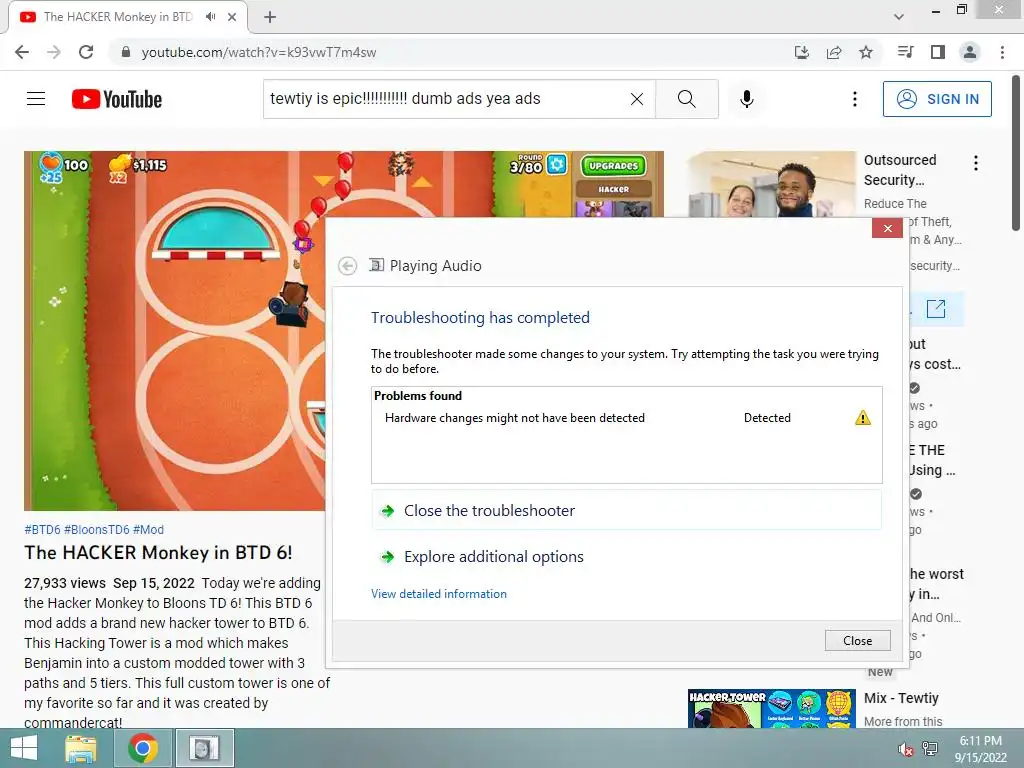
Task: Close the troubleshooter with red X
Action: [887, 228]
